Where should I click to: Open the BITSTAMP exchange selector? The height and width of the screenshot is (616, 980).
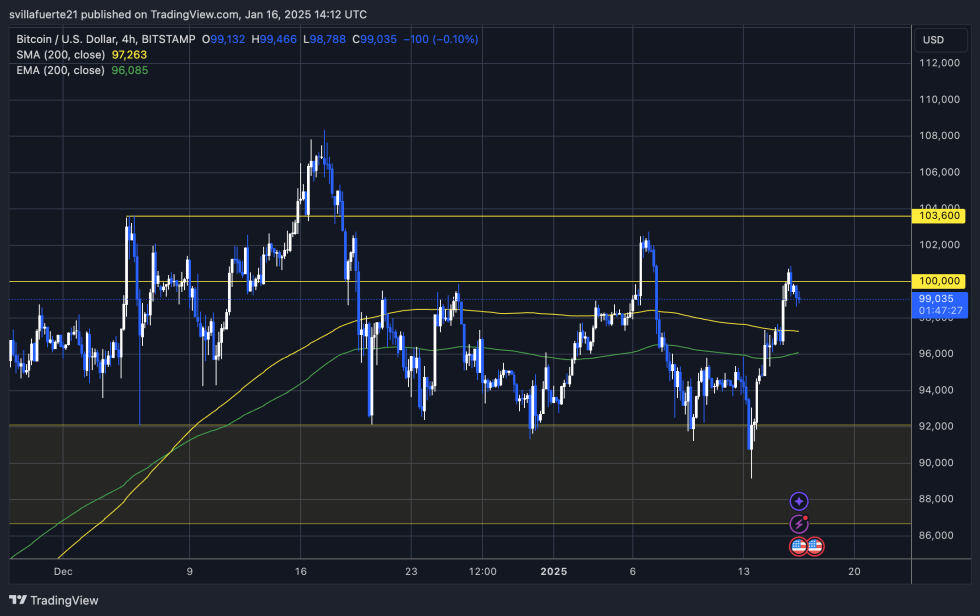coord(167,39)
